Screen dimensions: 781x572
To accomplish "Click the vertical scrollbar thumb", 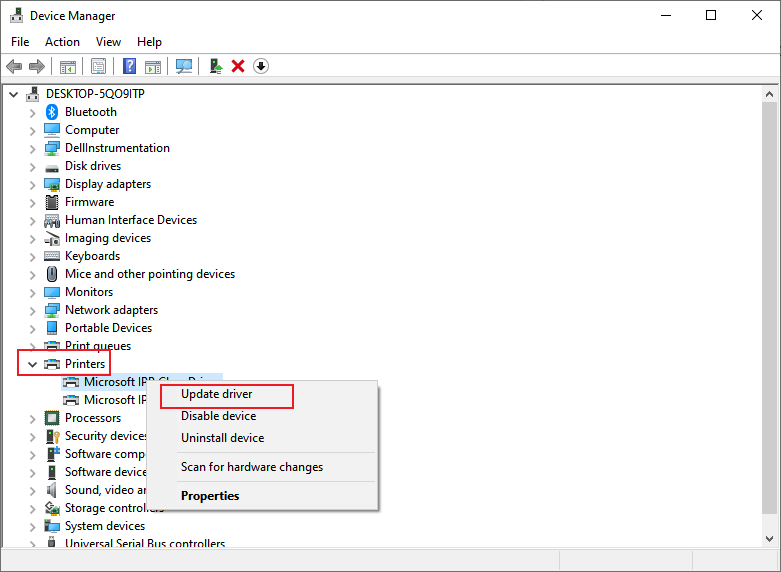I will pyautogui.click(x=769, y=307).
